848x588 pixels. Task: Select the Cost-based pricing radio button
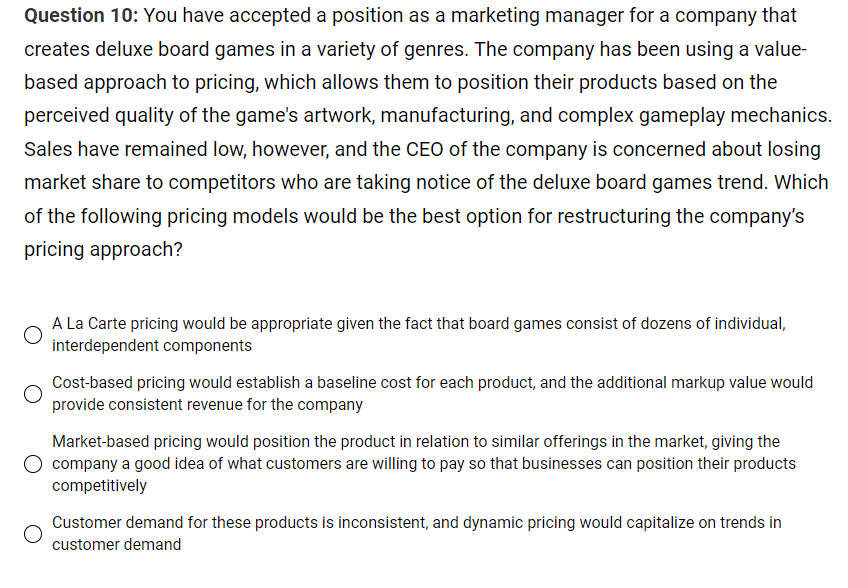pos(33,394)
